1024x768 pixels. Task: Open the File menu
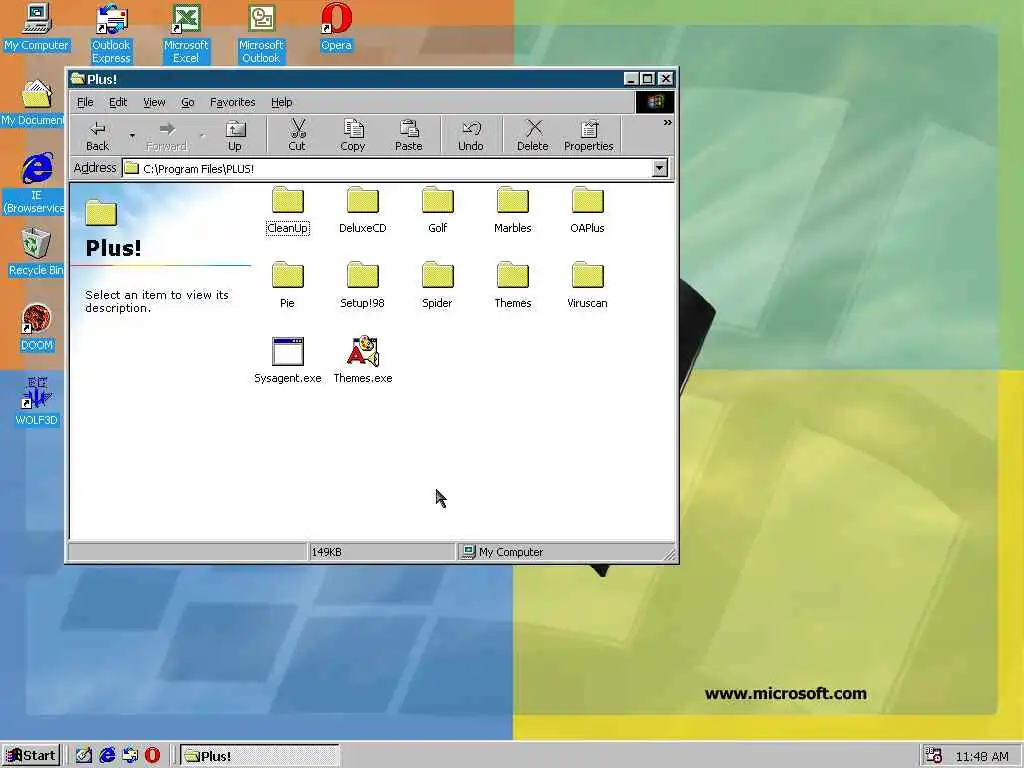coord(85,102)
